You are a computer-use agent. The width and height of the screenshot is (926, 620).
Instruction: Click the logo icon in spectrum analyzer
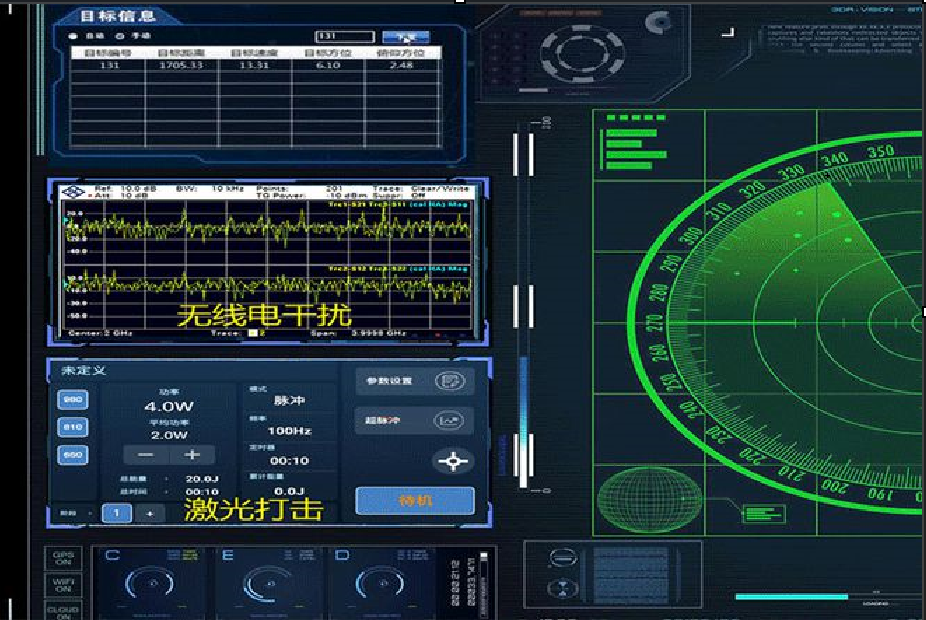(x=74, y=191)
